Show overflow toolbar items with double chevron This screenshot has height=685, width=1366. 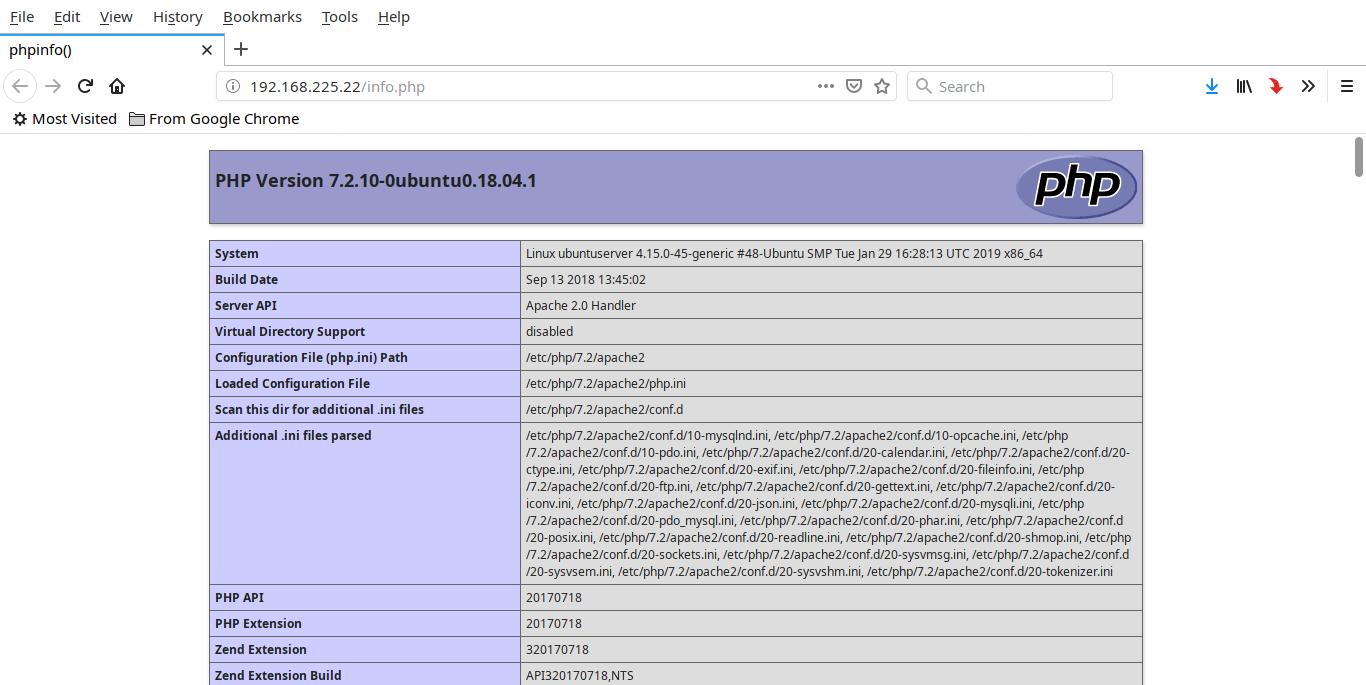pyautogui.click(x=1308, y=86)
